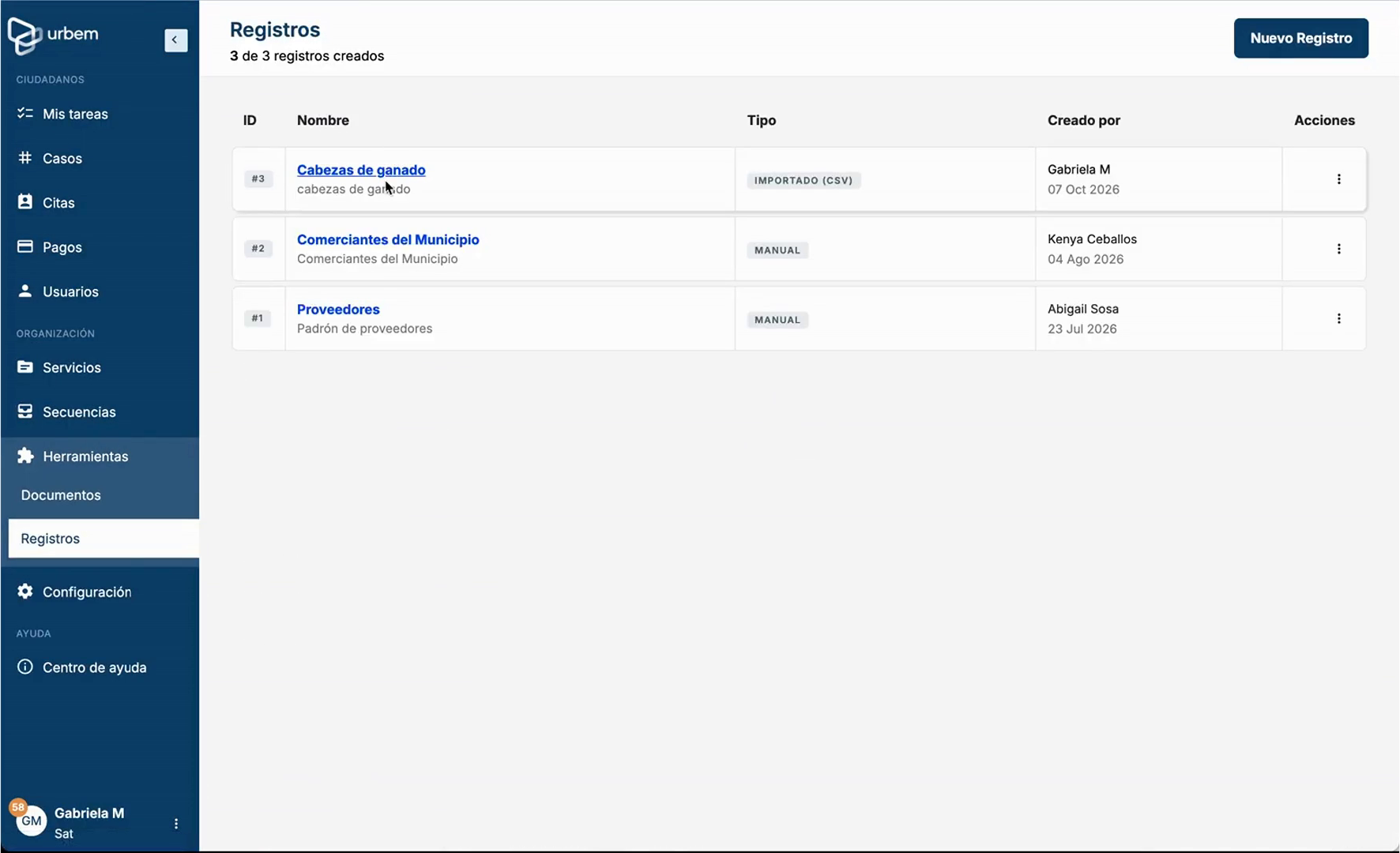Click Kenya Ceballos creator name
1400x853 pixels.
[x=1092, y=239]
